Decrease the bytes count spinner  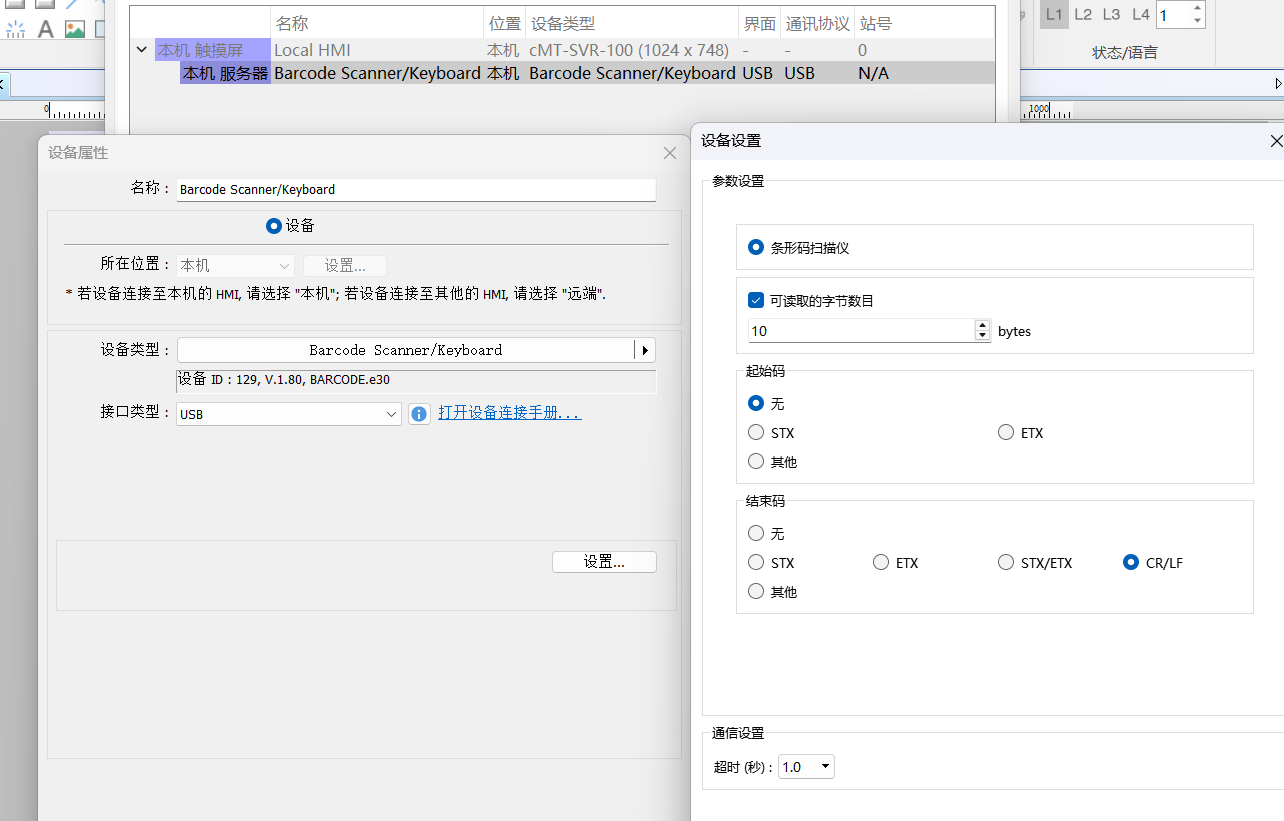tap(982, 337)
